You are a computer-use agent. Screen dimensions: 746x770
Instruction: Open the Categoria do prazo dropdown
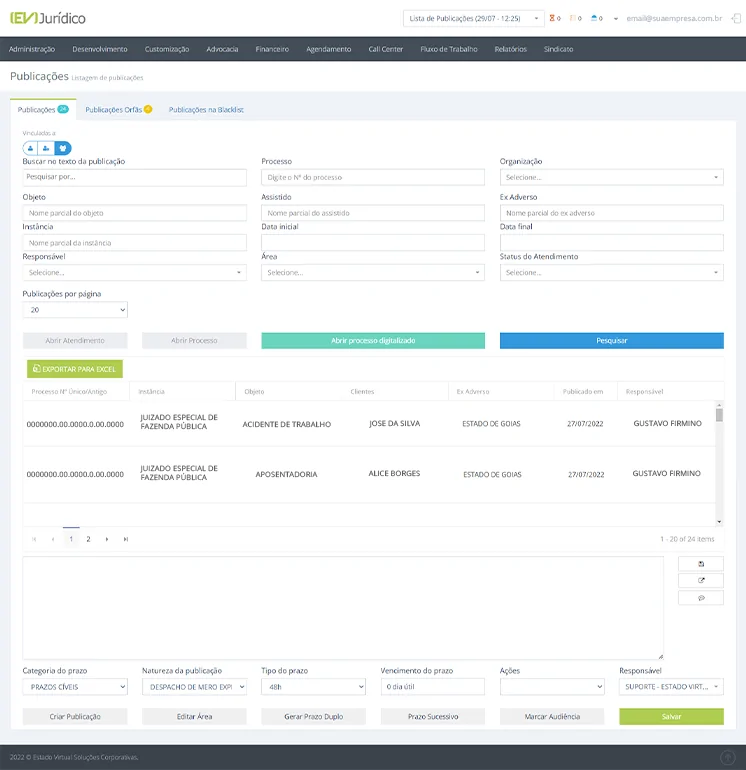point(75,687)
